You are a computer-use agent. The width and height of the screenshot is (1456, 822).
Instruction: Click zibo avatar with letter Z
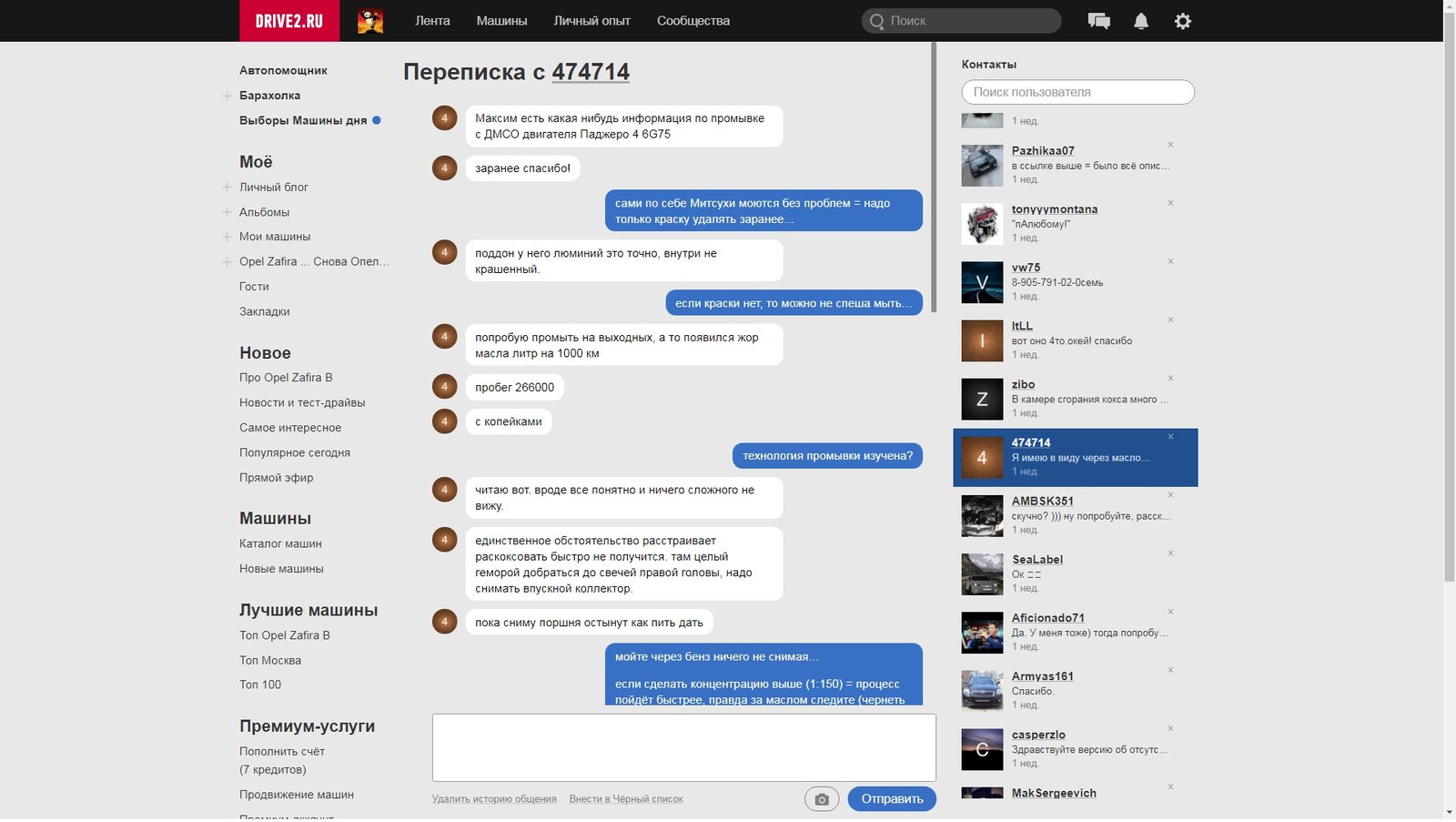coord(982,399)
